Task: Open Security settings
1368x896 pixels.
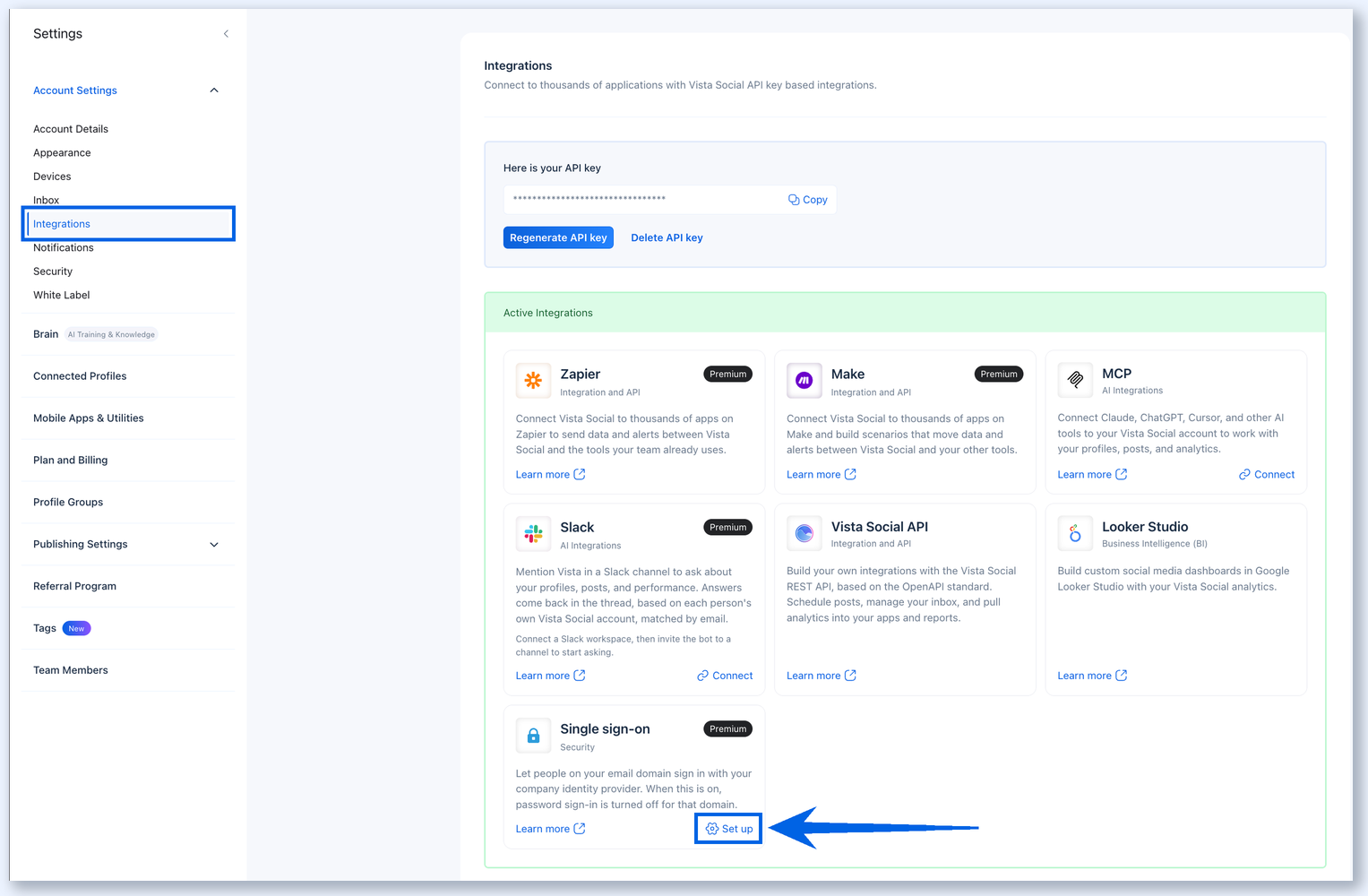Action: click(x=53, y=271)
